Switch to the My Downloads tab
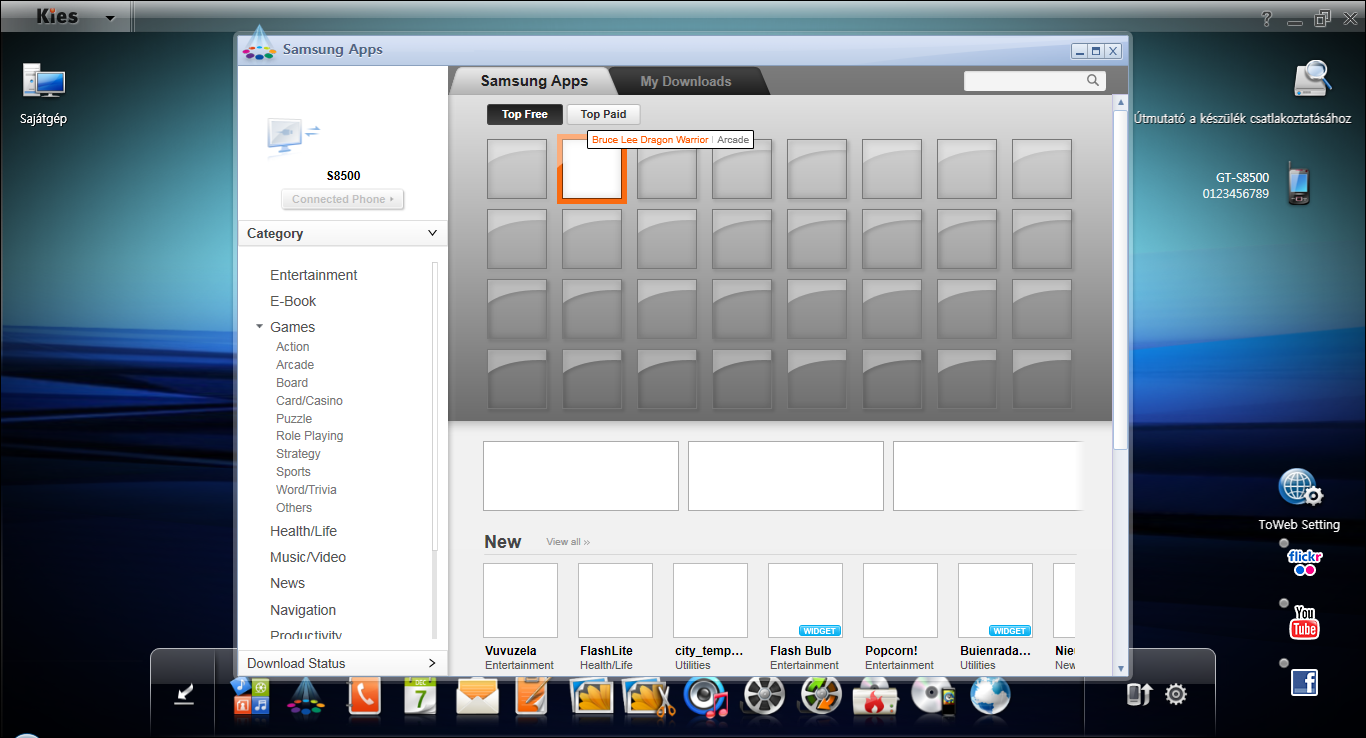The width and height of the screenshot is (1366, 738). tap(686, 81)
